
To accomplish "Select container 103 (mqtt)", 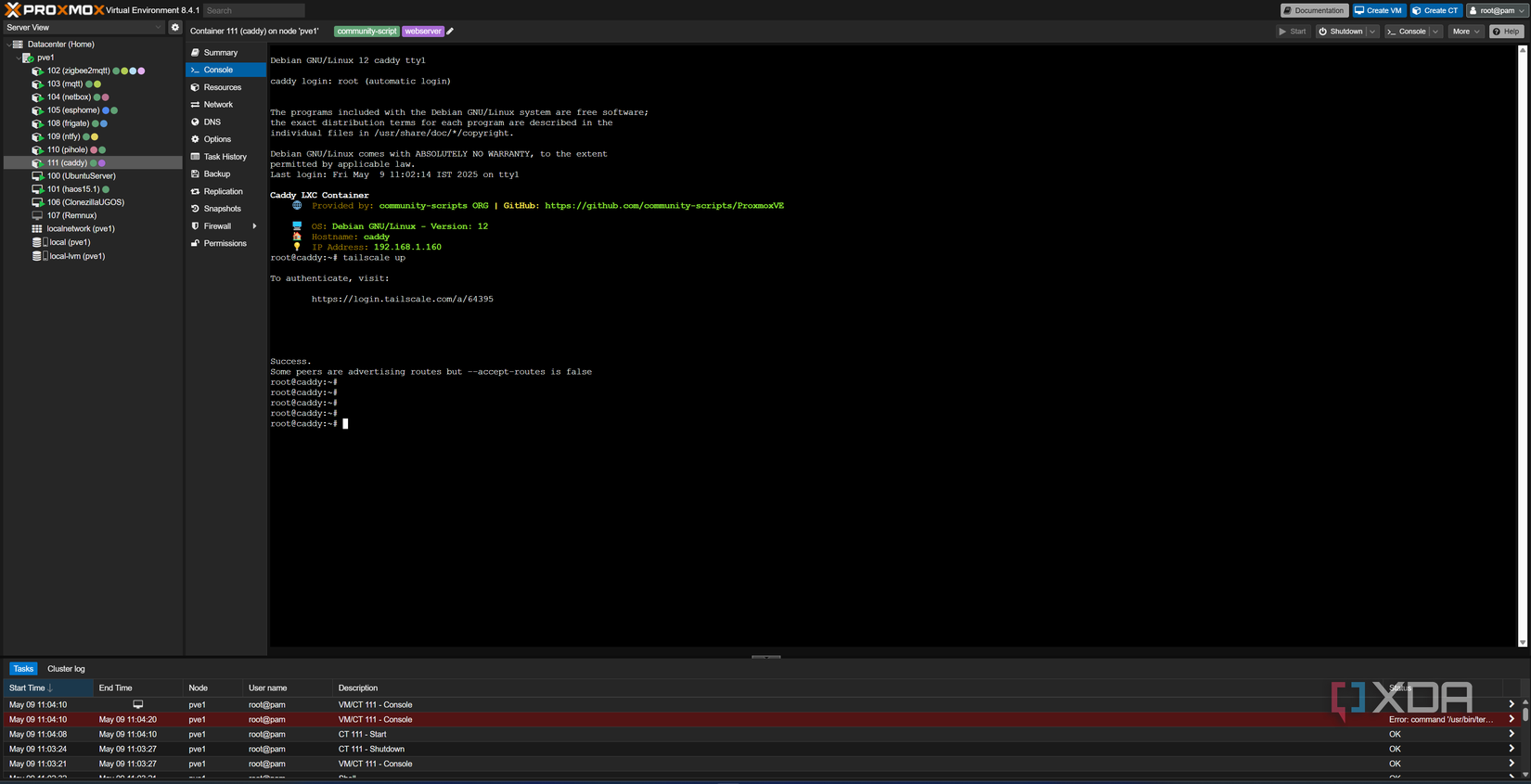I will [x=65, y=84].
